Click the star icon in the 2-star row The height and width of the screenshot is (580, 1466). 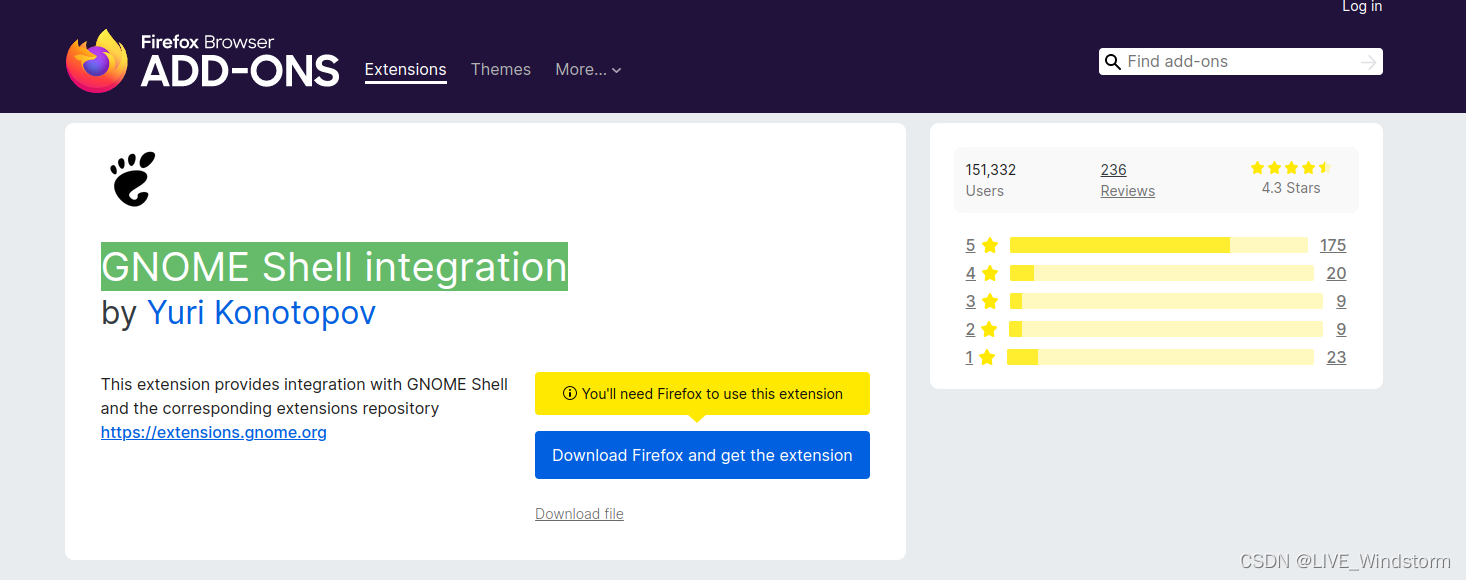[x=990, y=329]
